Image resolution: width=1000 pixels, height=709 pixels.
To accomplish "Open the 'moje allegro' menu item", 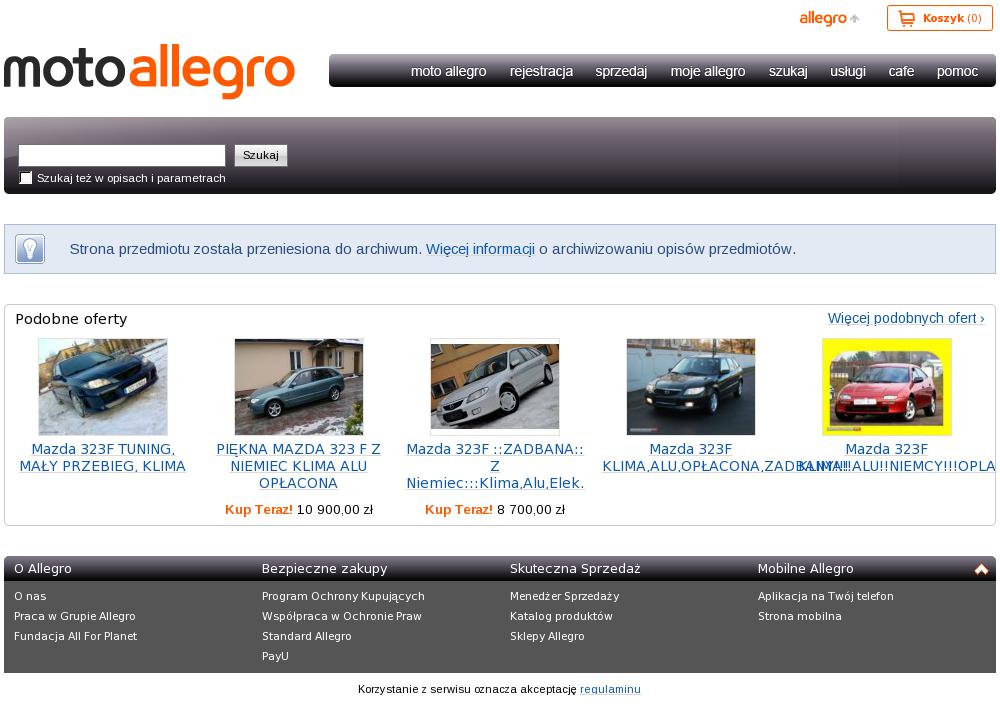I will 708,71.
